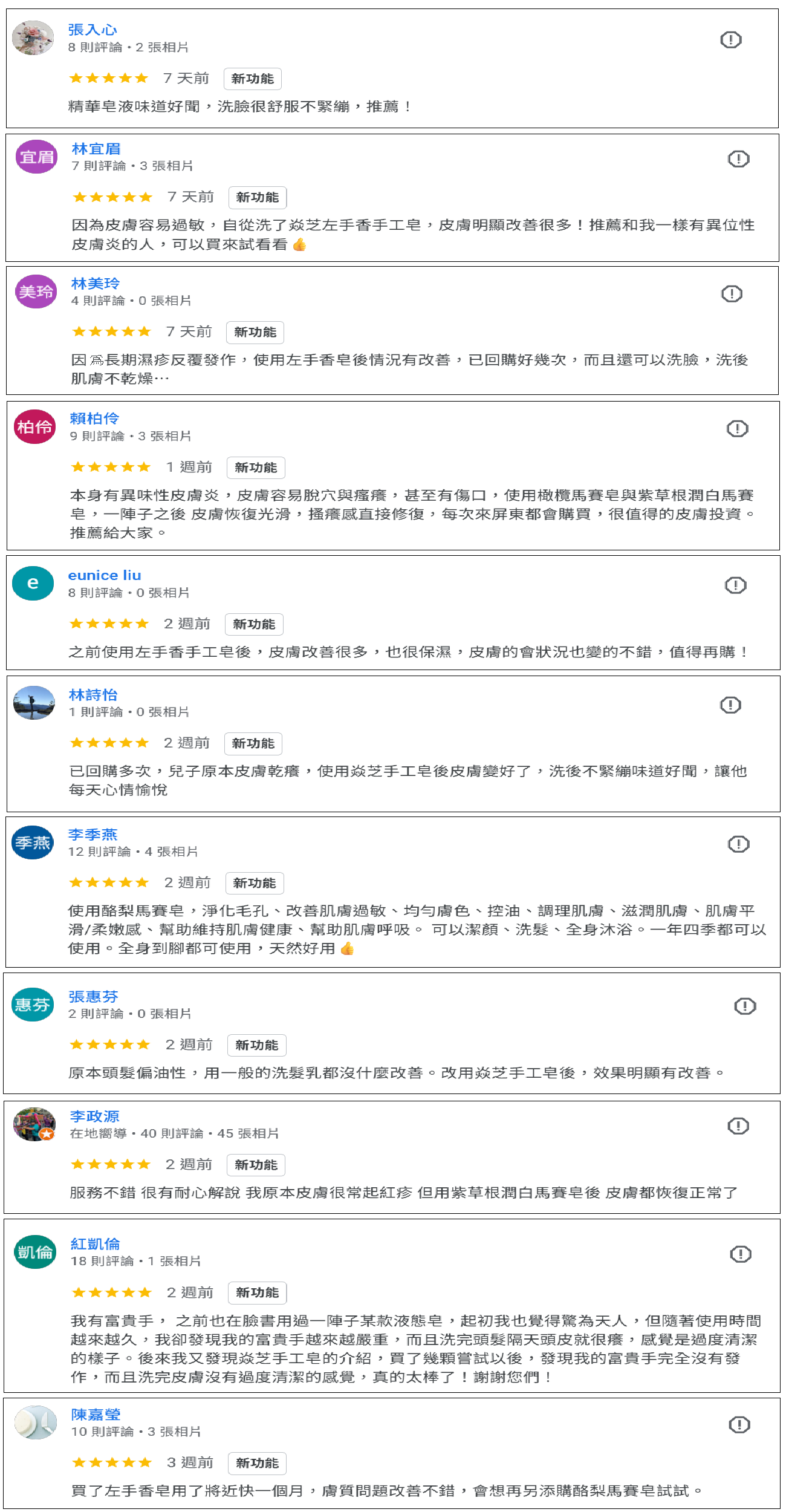Flag eunice liu's review as inappropriate
786x1512 pixels.
[x=735, y=585]
